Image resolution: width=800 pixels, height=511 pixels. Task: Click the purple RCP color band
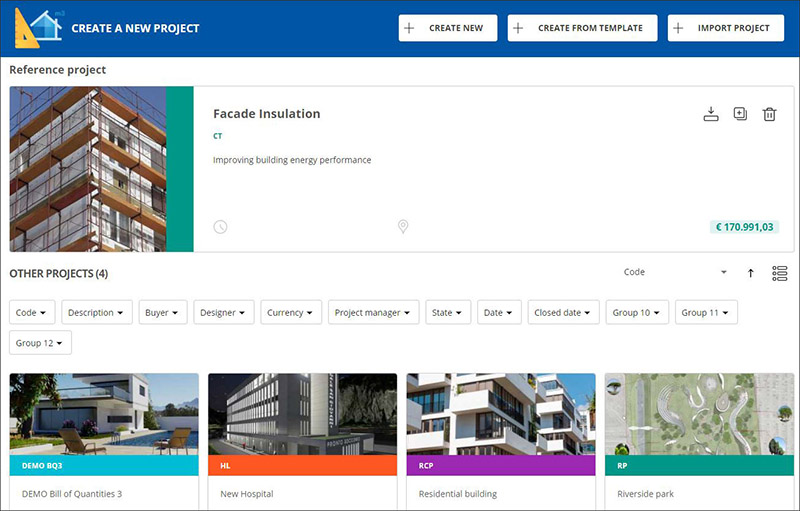point(500,465)
